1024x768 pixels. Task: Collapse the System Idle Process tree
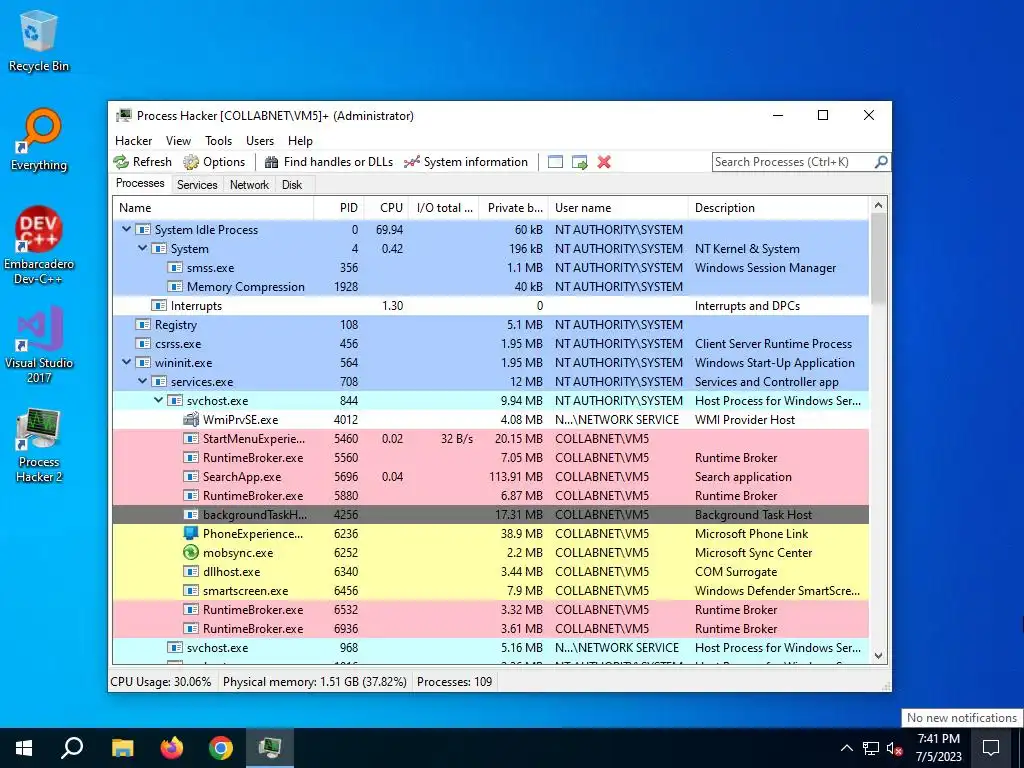tap(127, 229)
